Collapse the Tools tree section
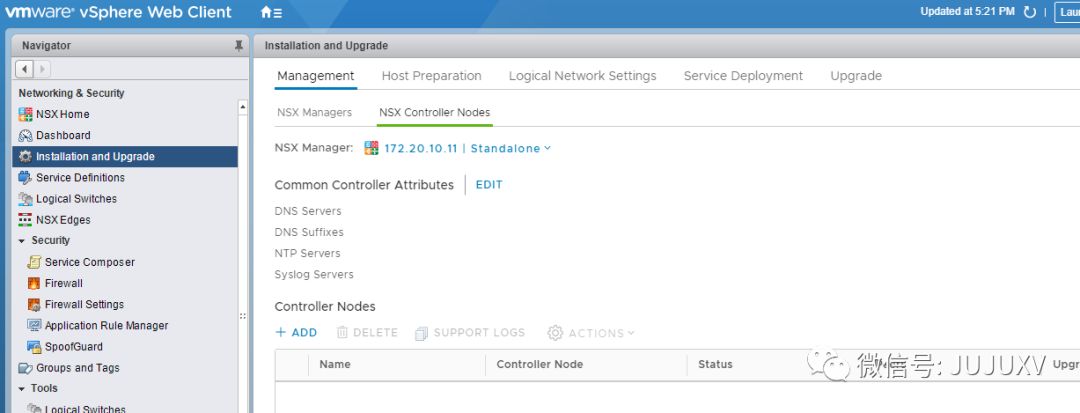Screen dimensions: 1080x413 pyautogui.click(x=22, y=389)
